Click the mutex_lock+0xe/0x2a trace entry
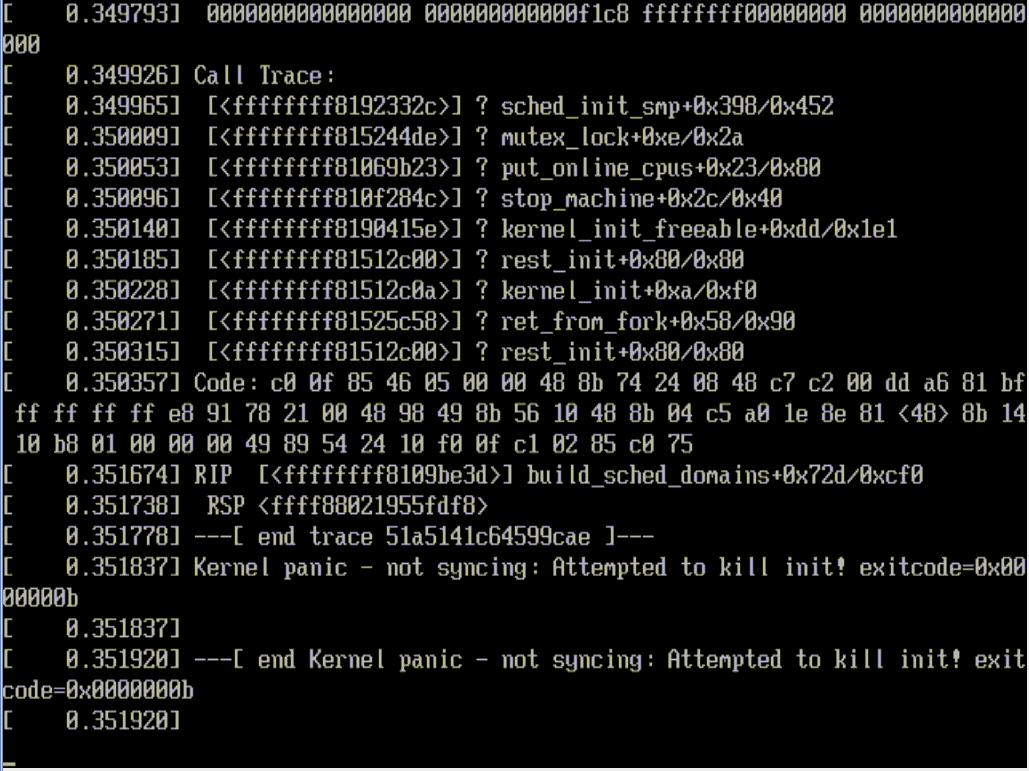Image resolution: width=1029 pixels, height=771 pixels. pos(621,137)
